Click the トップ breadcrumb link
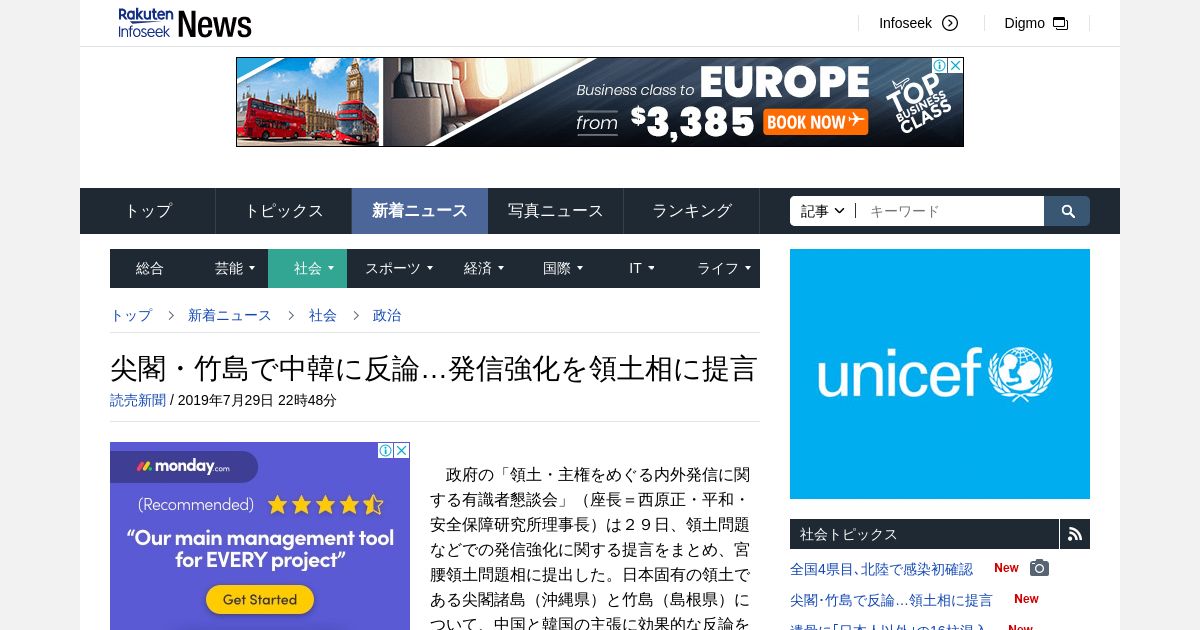The image size is (1200, 630). coord(131,315)
